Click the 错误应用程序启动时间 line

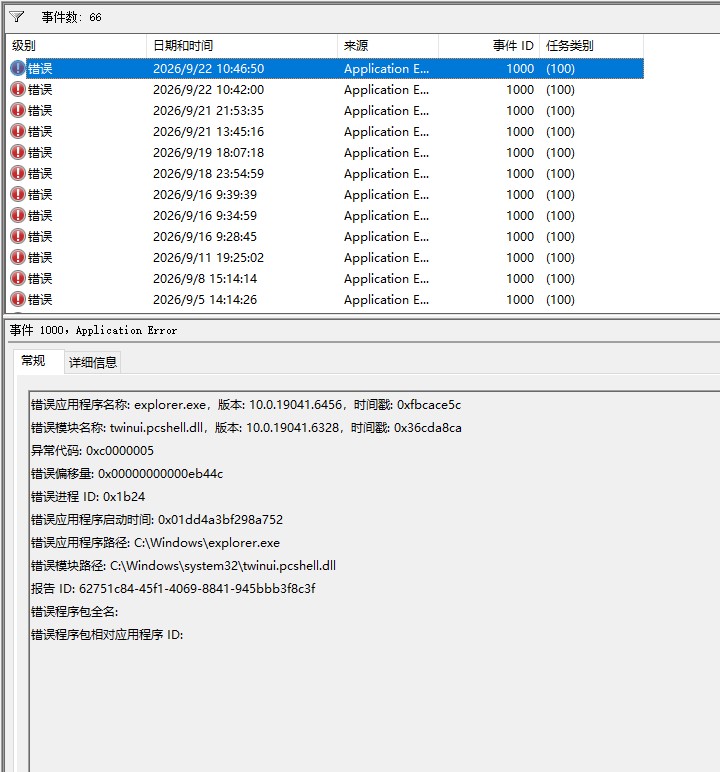(157, 519)
